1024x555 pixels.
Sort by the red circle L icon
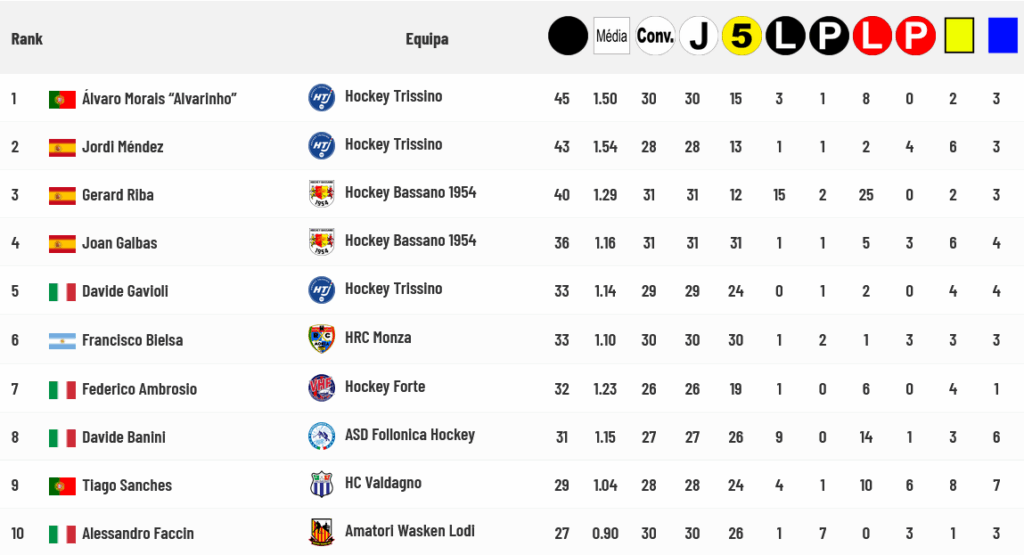872,36
